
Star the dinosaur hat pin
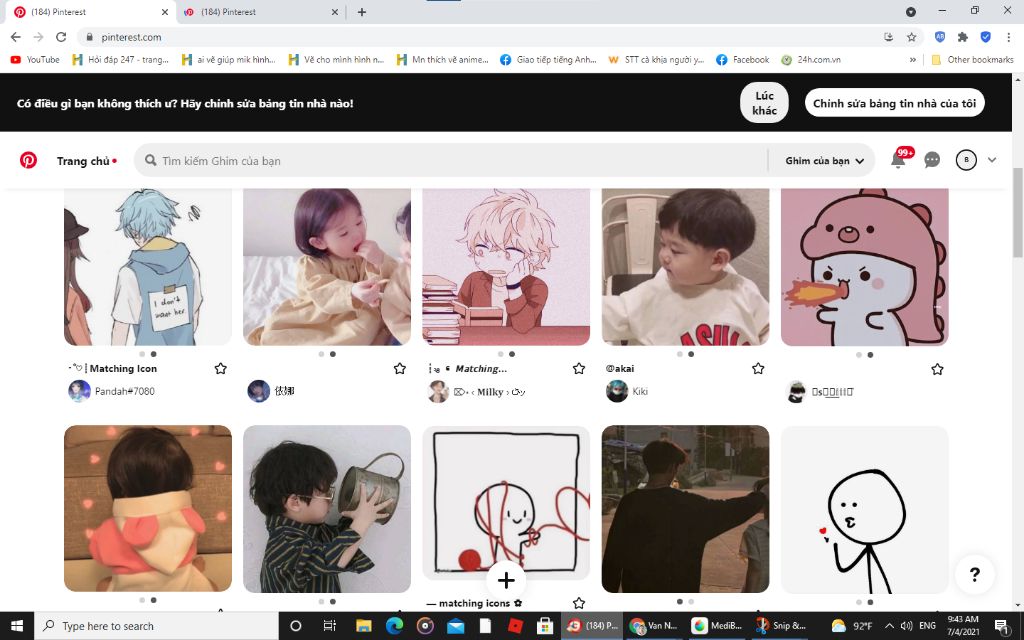937,369
